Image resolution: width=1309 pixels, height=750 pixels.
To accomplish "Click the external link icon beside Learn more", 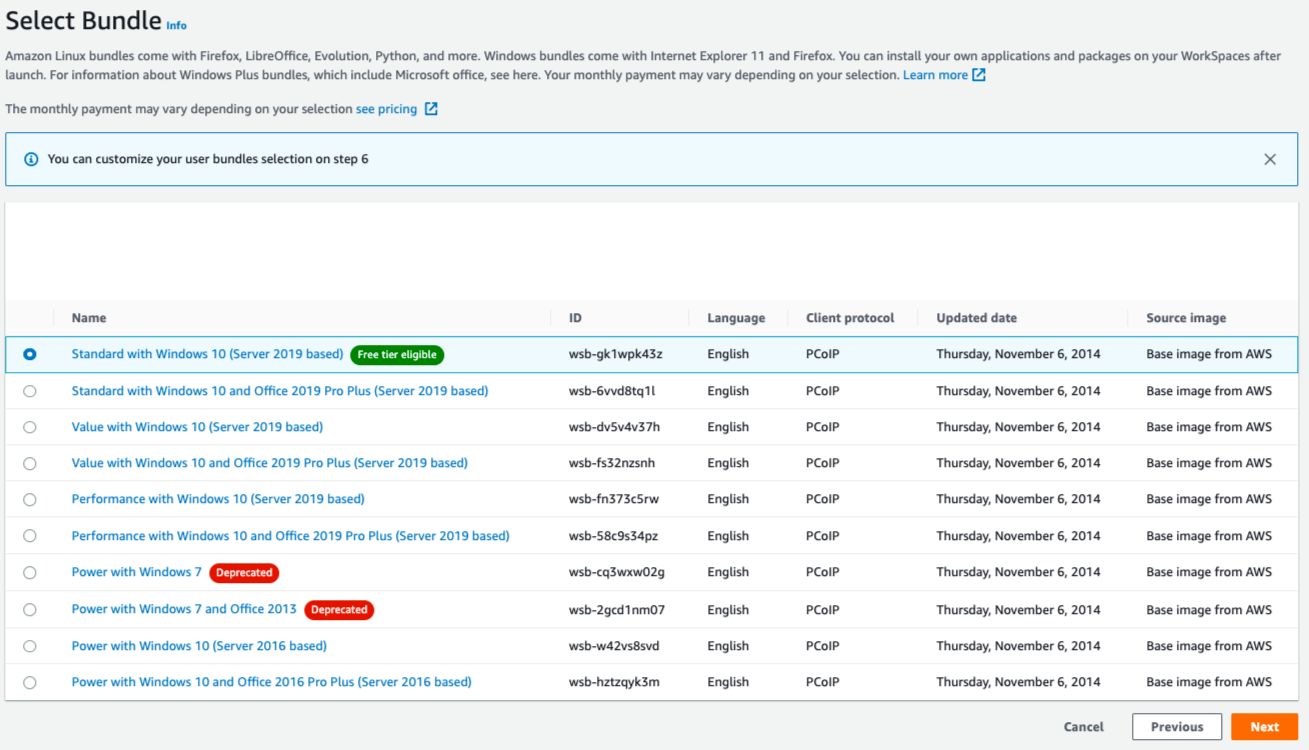I will (979, 75).
